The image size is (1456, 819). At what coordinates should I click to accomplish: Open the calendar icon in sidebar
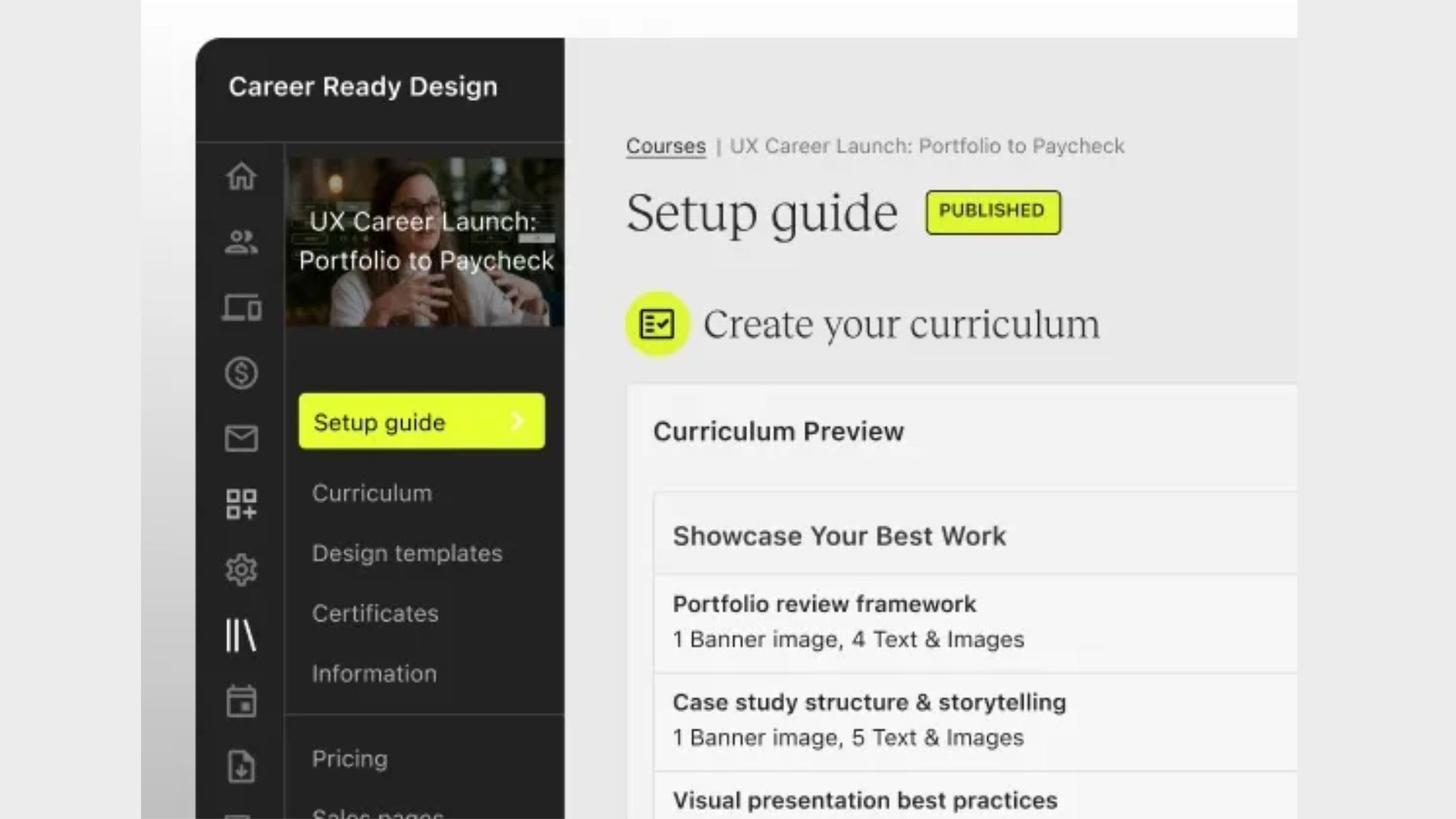tap(241, 701)
